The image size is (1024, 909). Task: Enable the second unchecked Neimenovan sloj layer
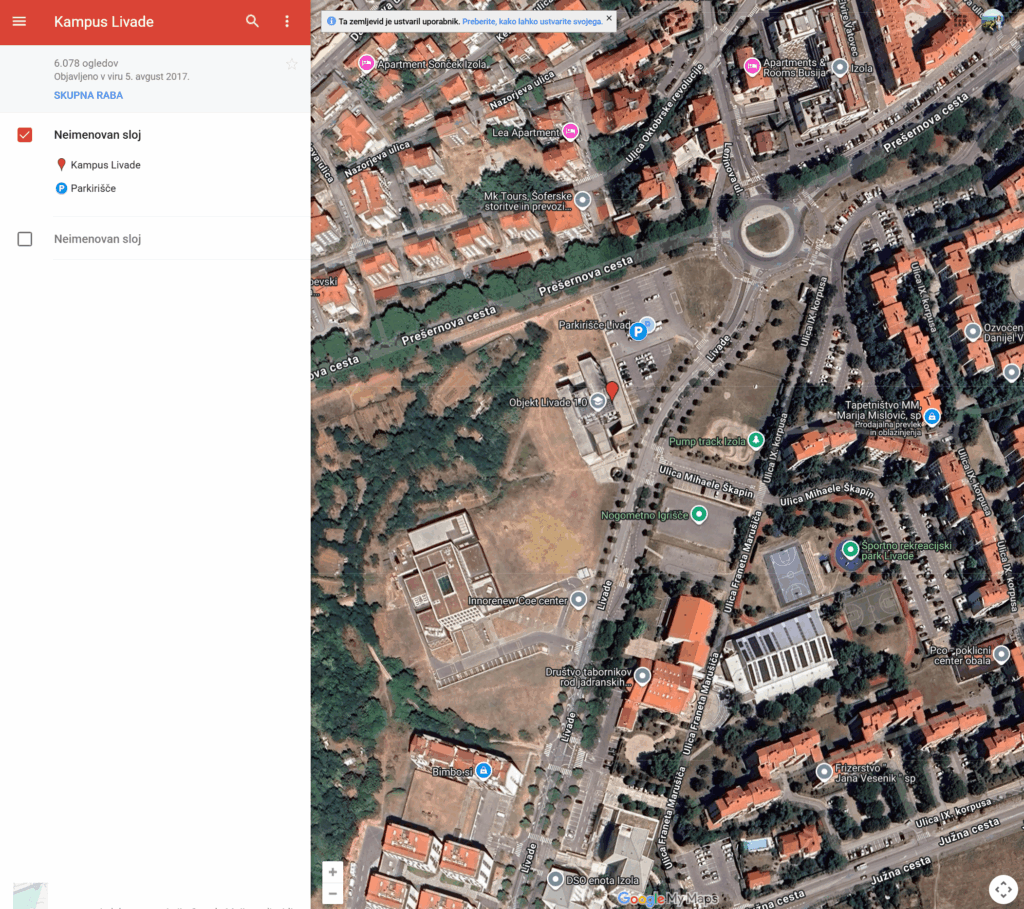[25, 239]
